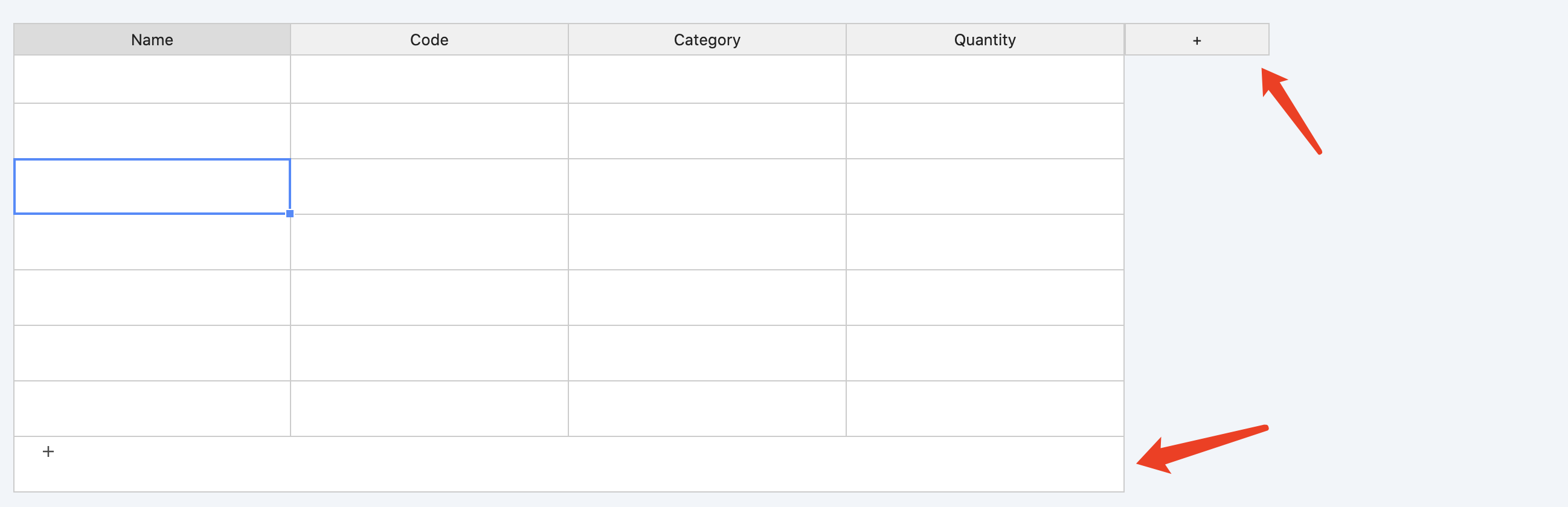Click the add row plus icon
Screen dimensions: 1568x507
click(48, 451)
